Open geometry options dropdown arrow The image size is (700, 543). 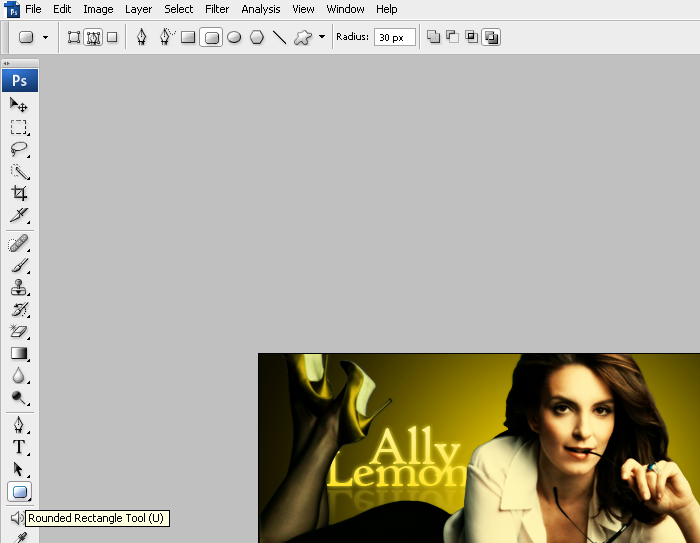pyautogui.click(x=322, y=37)
